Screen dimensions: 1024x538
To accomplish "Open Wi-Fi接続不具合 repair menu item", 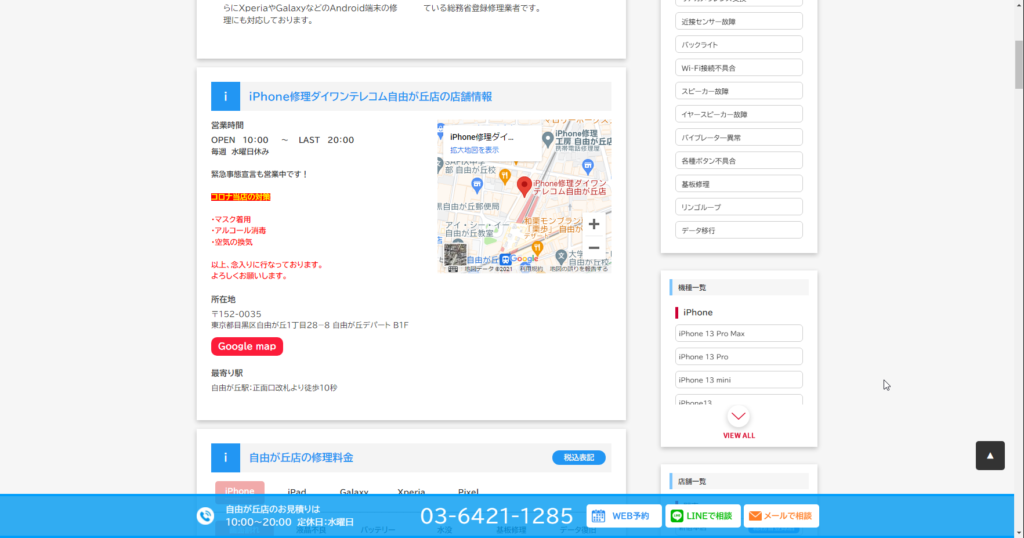I will pos(739,68).
